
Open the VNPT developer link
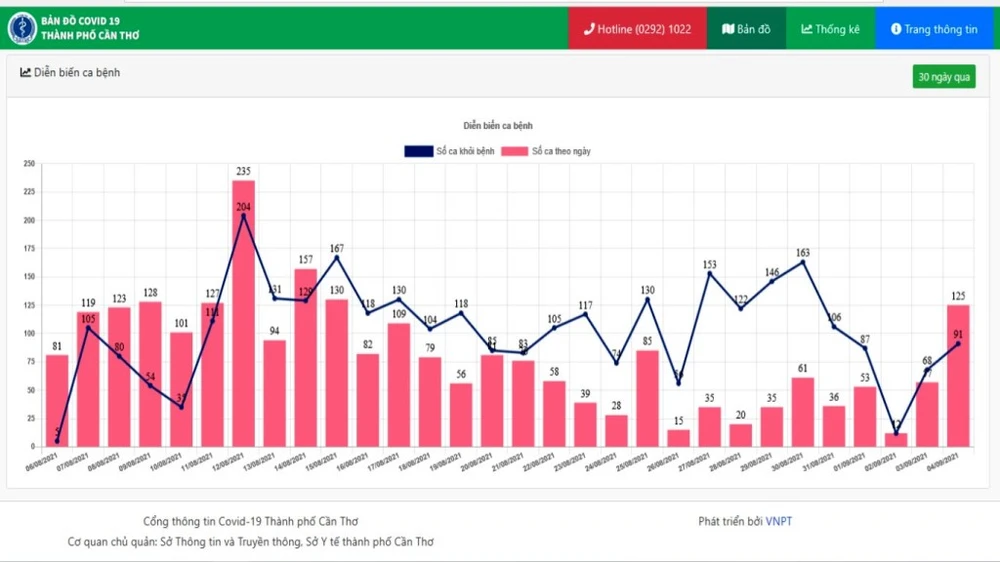779,521
